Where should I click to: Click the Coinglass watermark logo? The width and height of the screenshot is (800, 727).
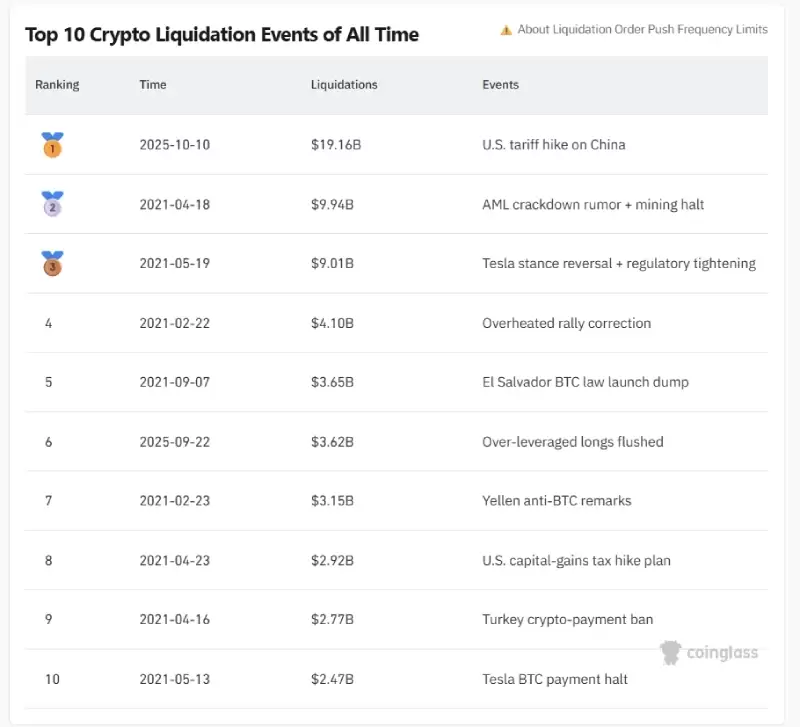[x=710, y=653]
